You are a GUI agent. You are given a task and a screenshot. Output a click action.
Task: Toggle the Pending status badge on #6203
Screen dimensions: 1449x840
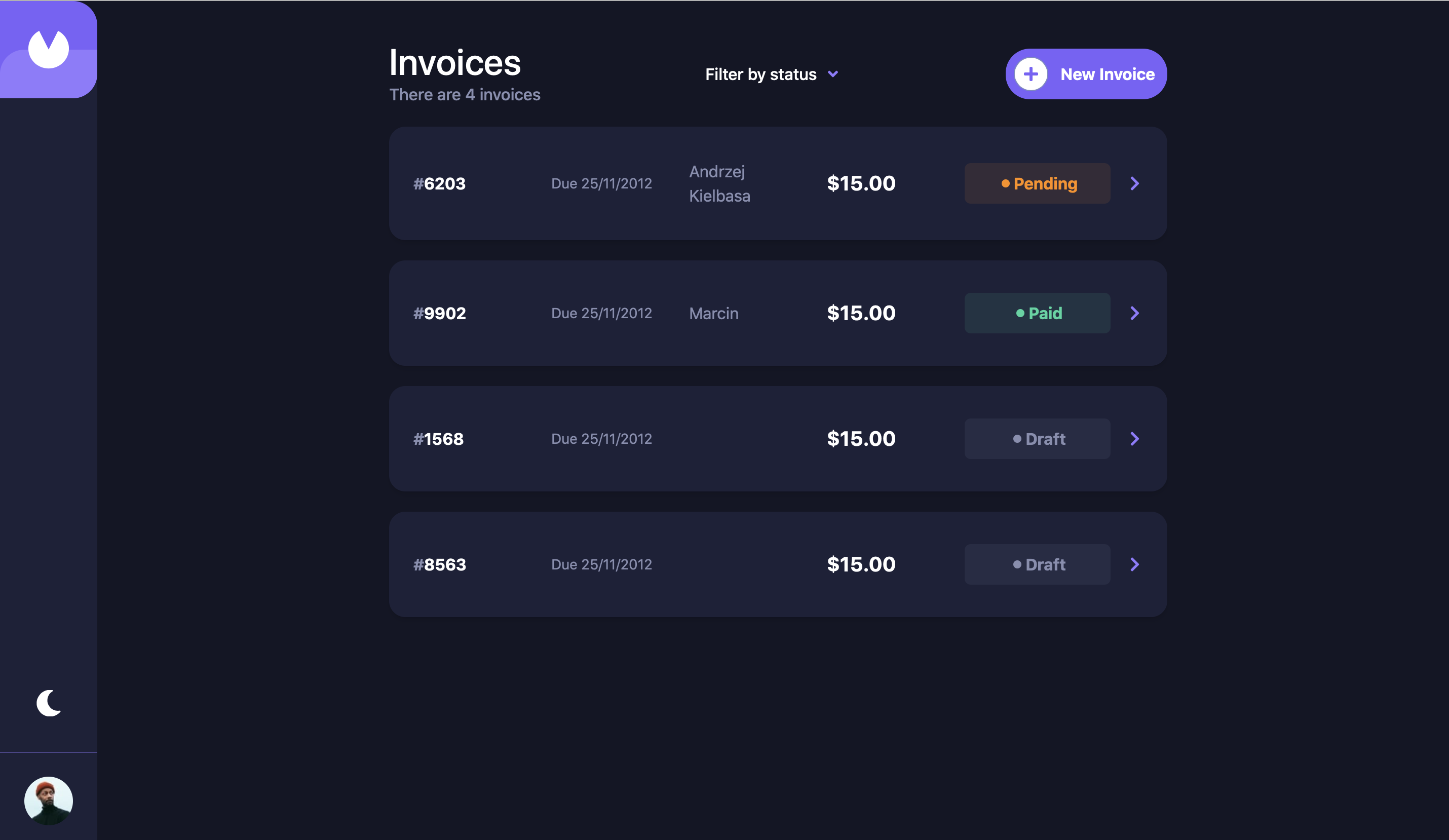(1037, 183)
